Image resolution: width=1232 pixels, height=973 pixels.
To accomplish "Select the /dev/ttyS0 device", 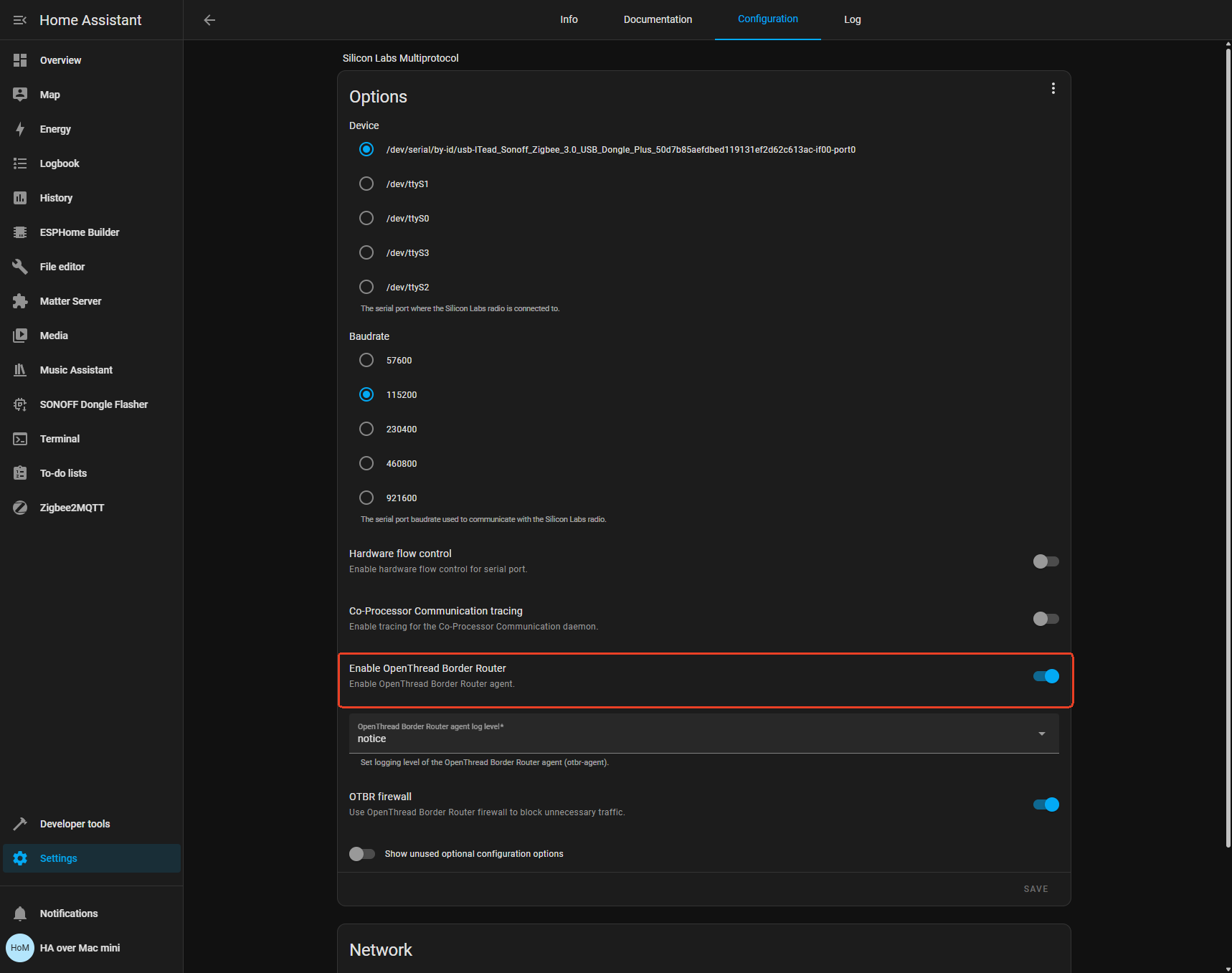I will (366, 218).
